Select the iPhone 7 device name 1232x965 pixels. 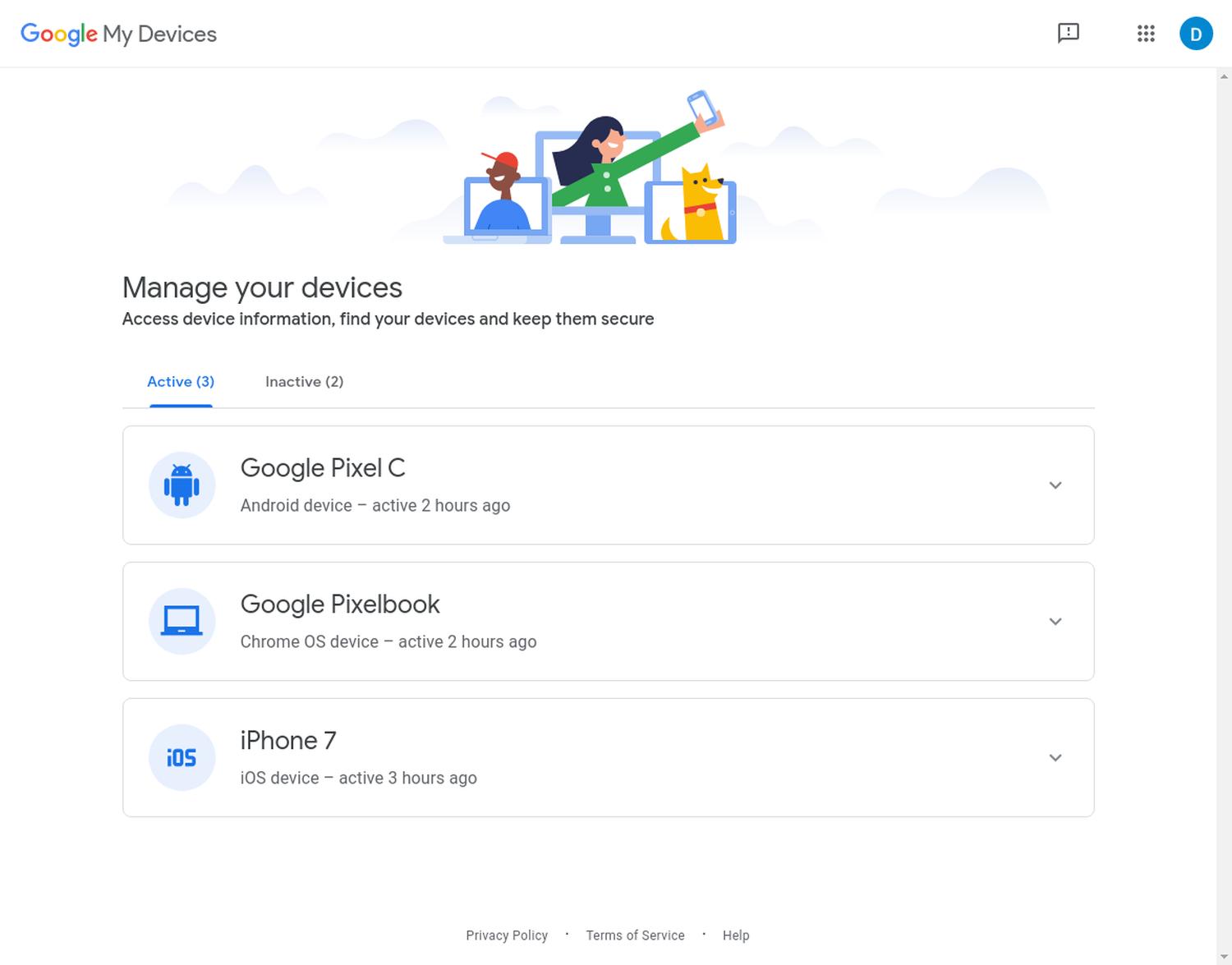pyautogui.click(x=288, y=741)
